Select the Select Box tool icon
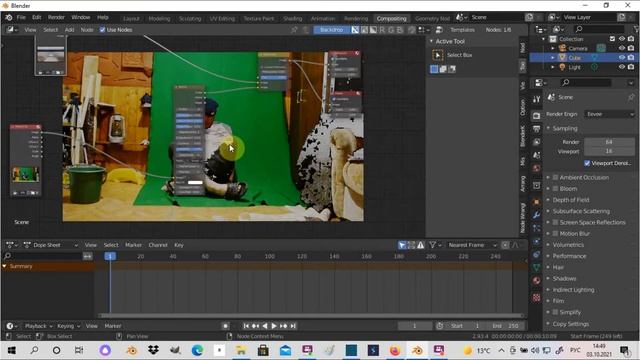The image size is (640, 360). (438, 55)
